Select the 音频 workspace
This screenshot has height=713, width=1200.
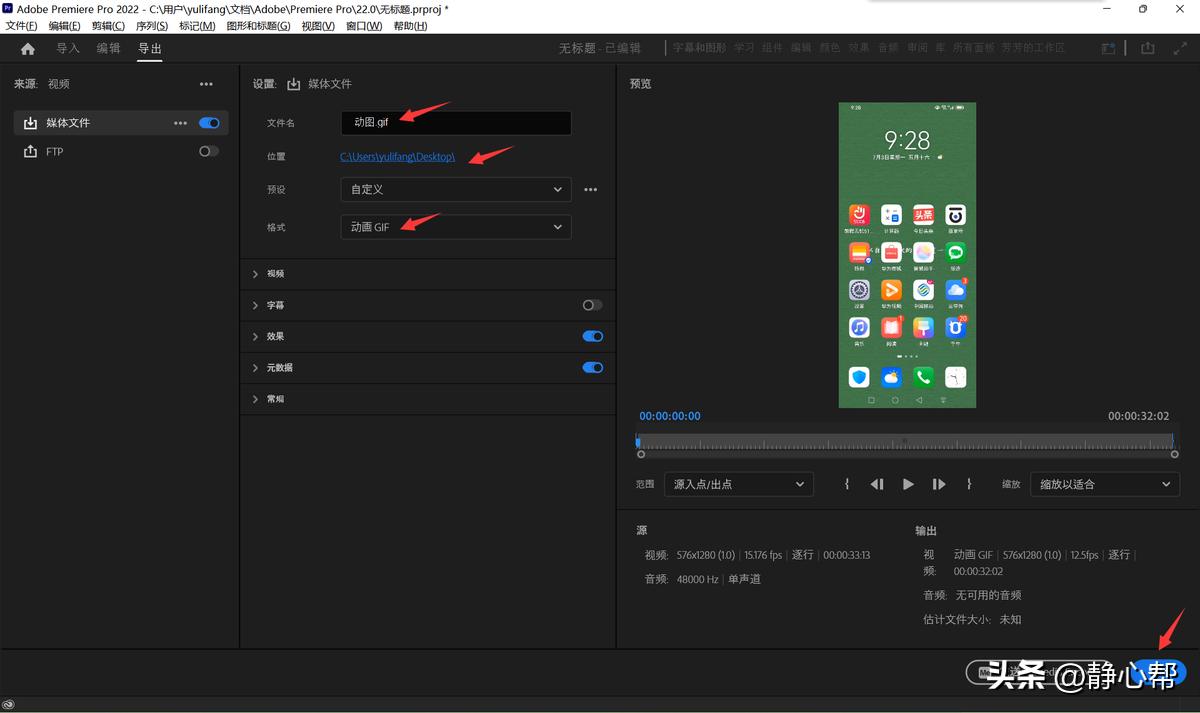click(x=888, y=48)
